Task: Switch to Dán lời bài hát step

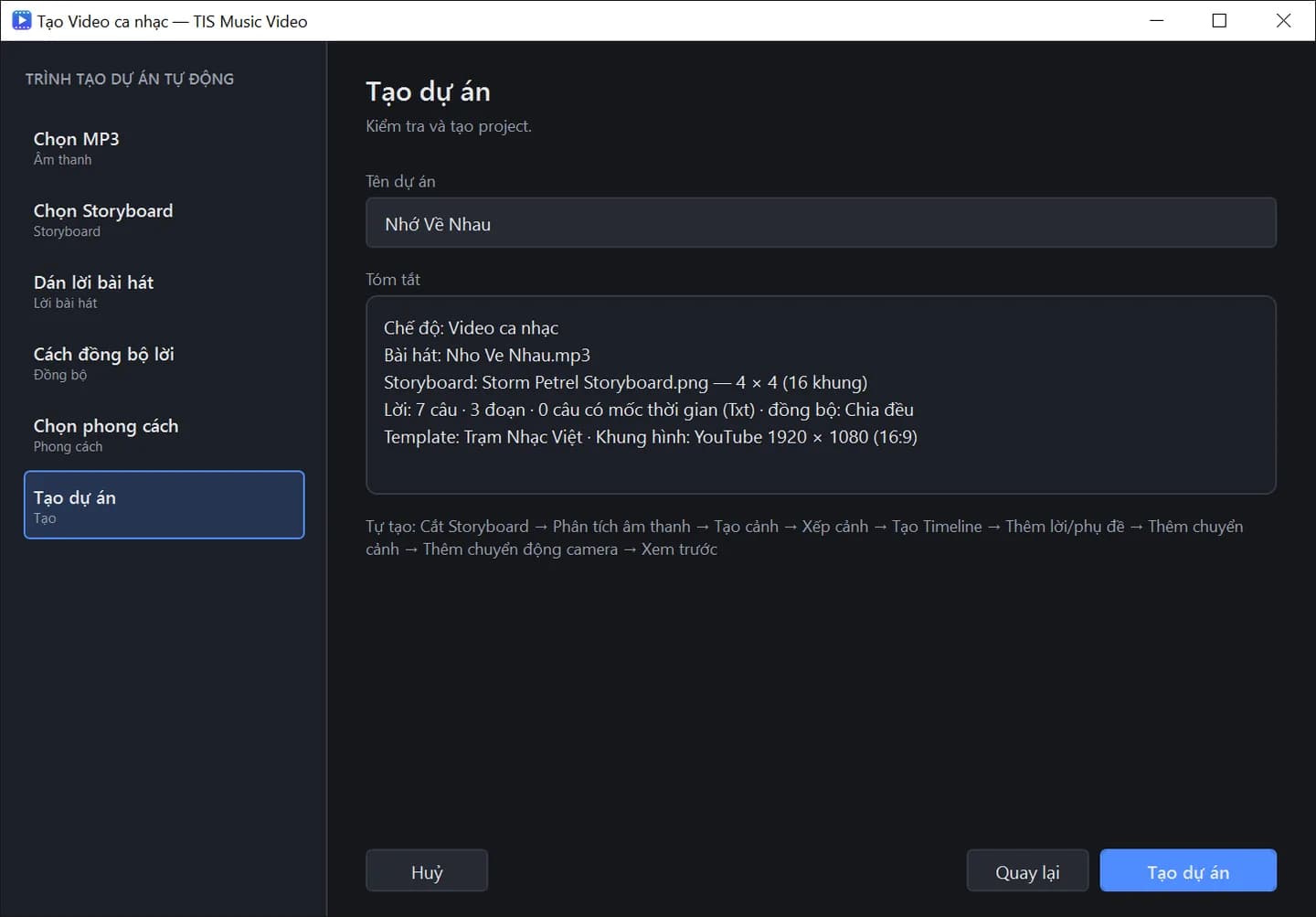Action: coord(164,291)
